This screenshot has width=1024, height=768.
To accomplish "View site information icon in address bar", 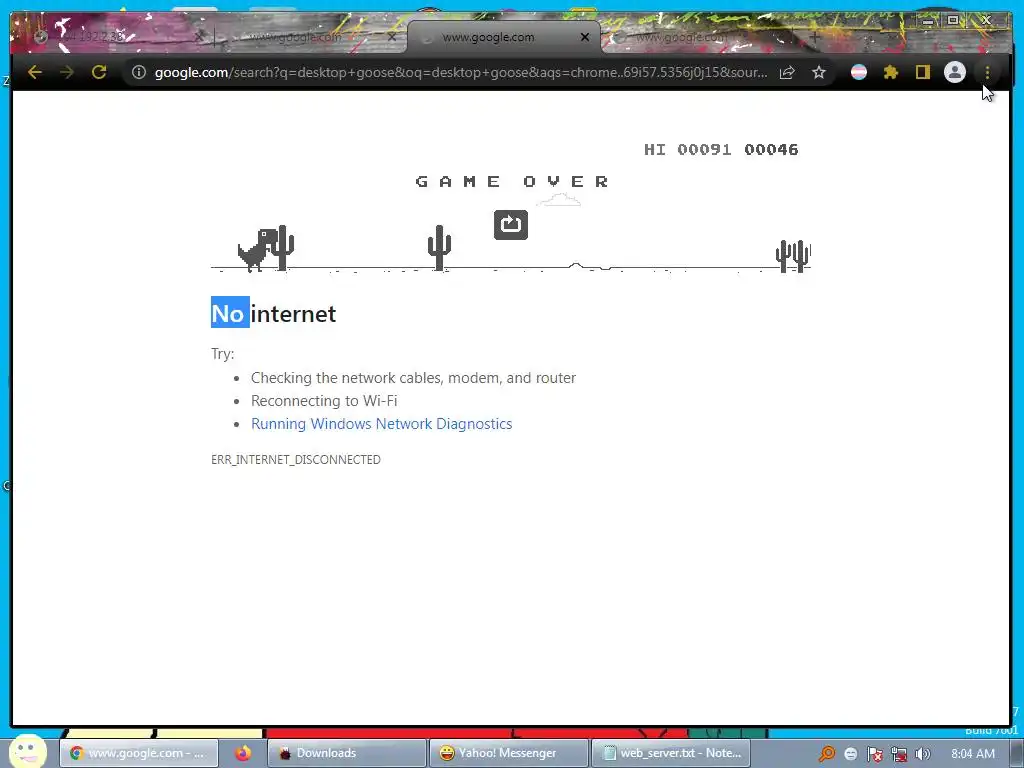I will click(x=138, y=72).
